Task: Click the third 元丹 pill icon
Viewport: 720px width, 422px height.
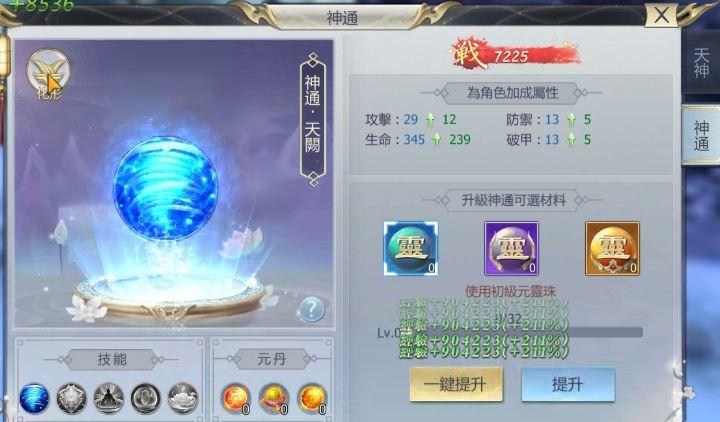Action: [x=312, y=399]
